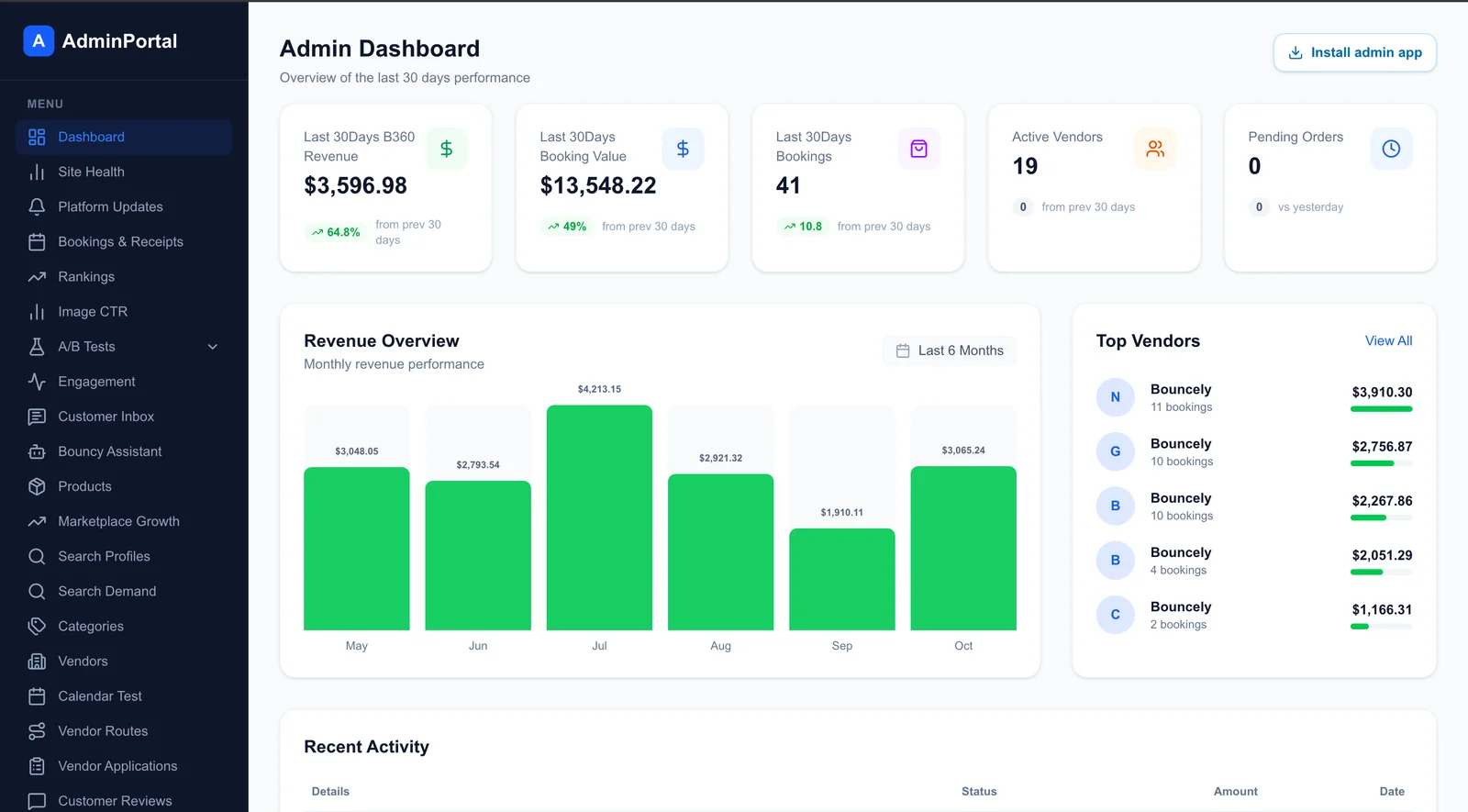Viewport: 1468px width, 812px height.
Task: Click the Status column header
Action: click(x=979, y=791)
